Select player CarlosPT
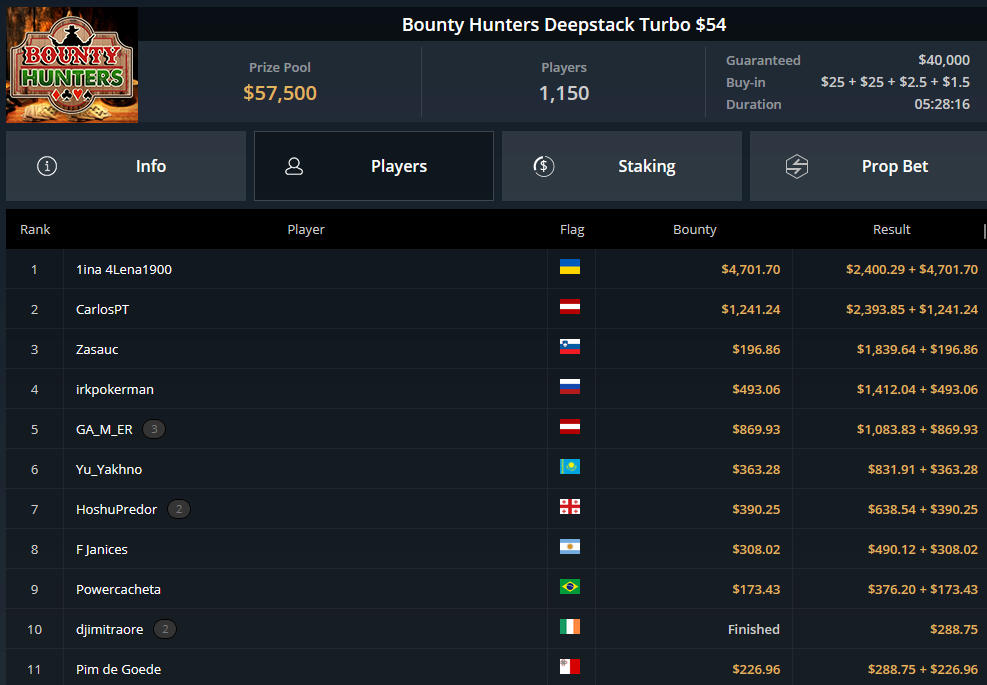The width and height of the screenshot is (987, 685). tap(103, 310)
